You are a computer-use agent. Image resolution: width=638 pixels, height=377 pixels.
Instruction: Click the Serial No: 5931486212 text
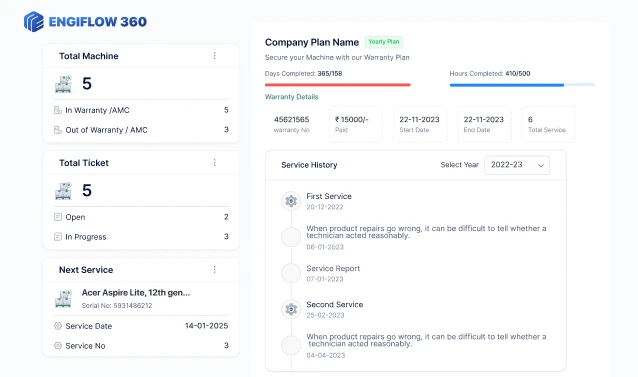pos(117,305)
